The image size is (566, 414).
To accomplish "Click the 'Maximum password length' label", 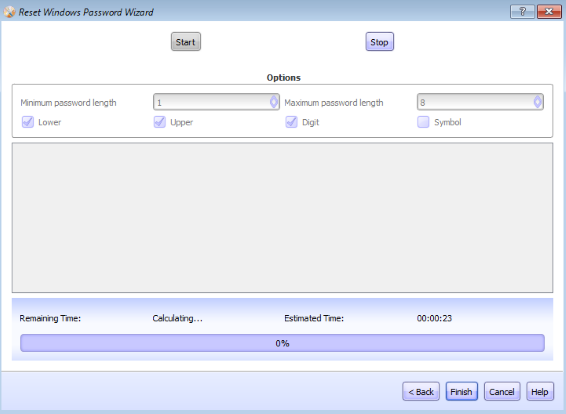I will point(334,103).
